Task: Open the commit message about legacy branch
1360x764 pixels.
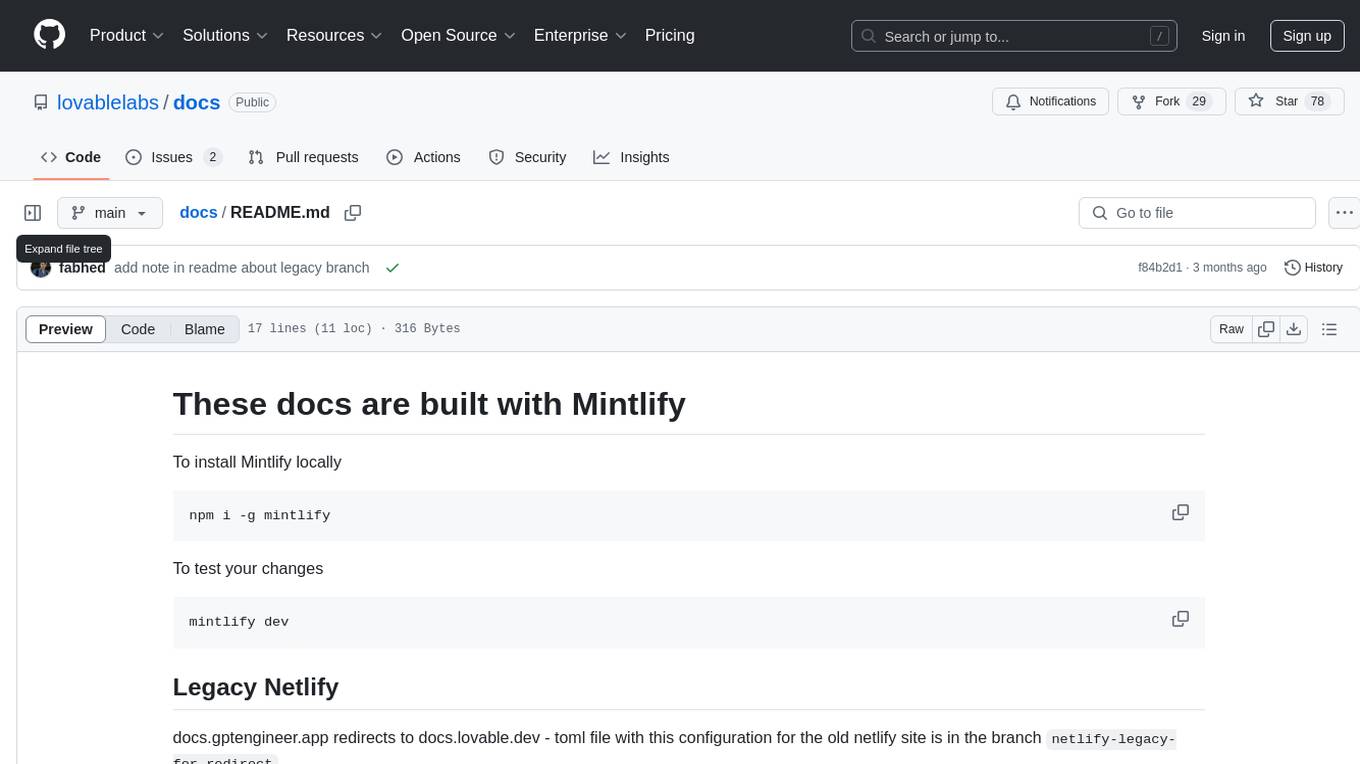Action: [242, 268]
